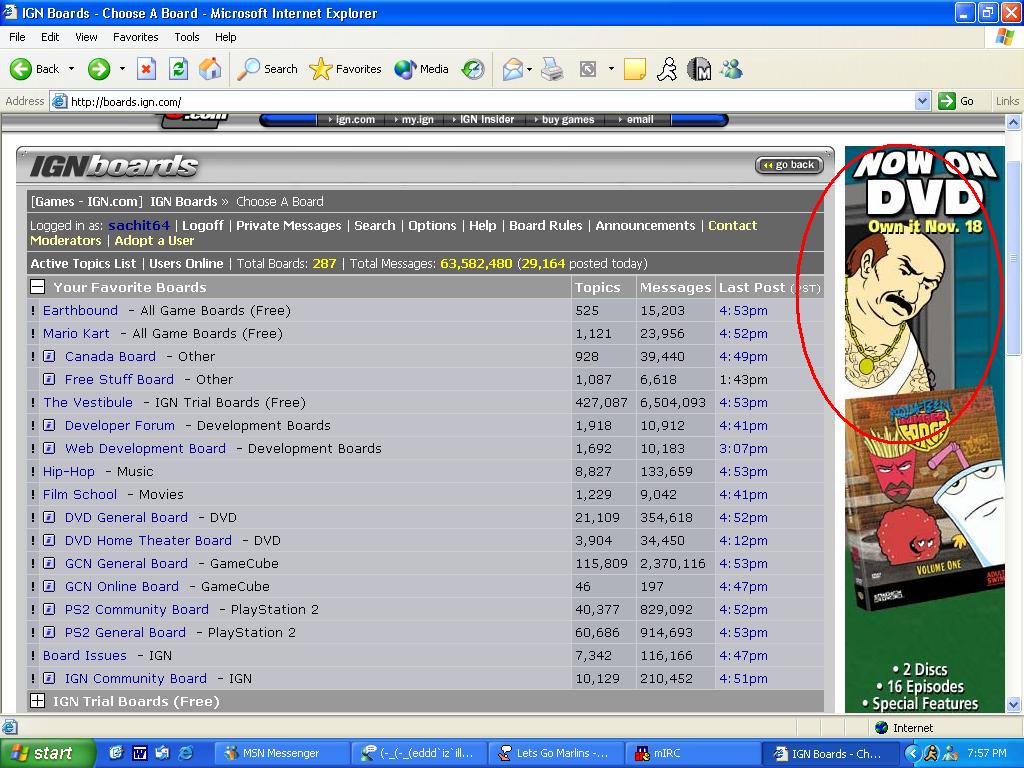The width and height of the screenshot is (1024, 768).
Task: Open the Board Rules link
Action: 545,225
